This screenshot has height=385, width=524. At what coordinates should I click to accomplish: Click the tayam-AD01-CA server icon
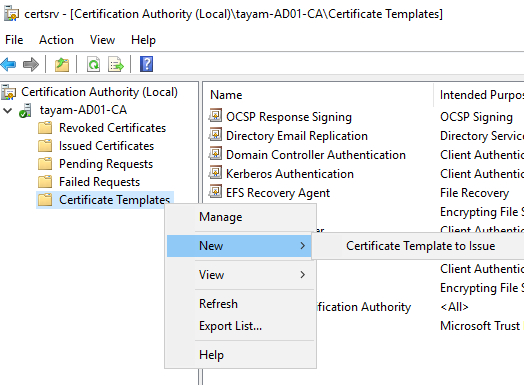(x=25, y=111)
